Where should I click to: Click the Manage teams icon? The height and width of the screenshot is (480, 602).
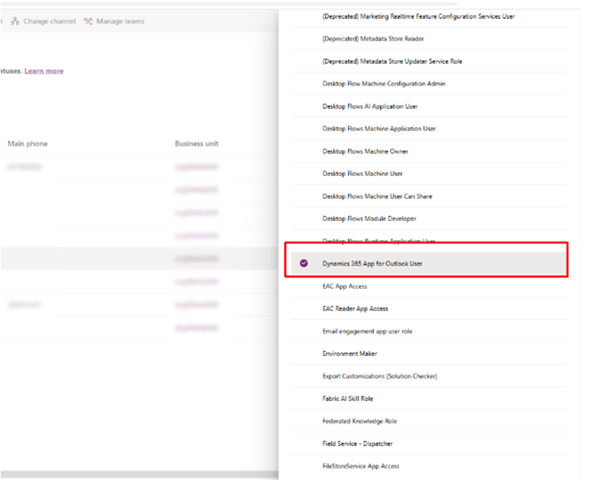click(x=88, y=21)
